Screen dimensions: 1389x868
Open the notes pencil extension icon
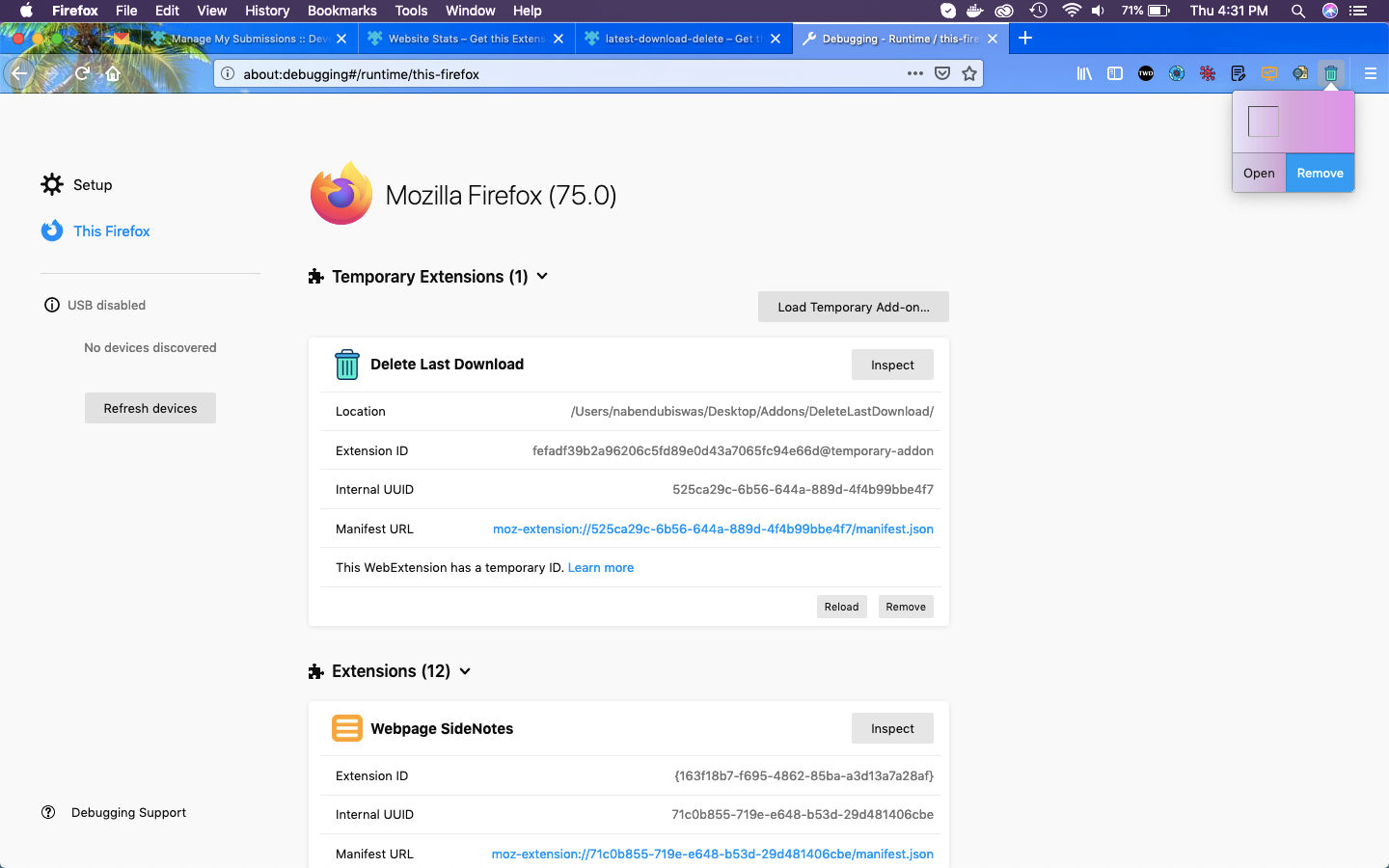pyautogui.click(x=1239, y=73)
